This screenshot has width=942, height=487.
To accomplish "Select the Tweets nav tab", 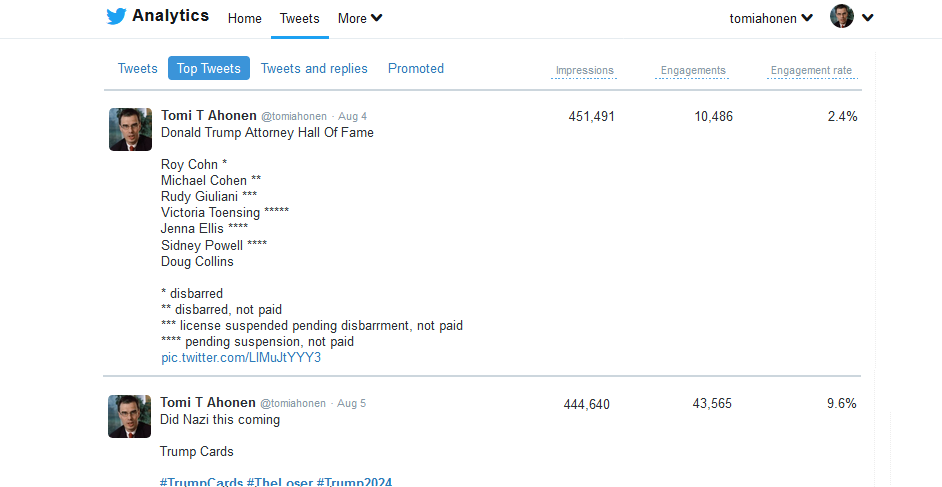I will point(299,19).
